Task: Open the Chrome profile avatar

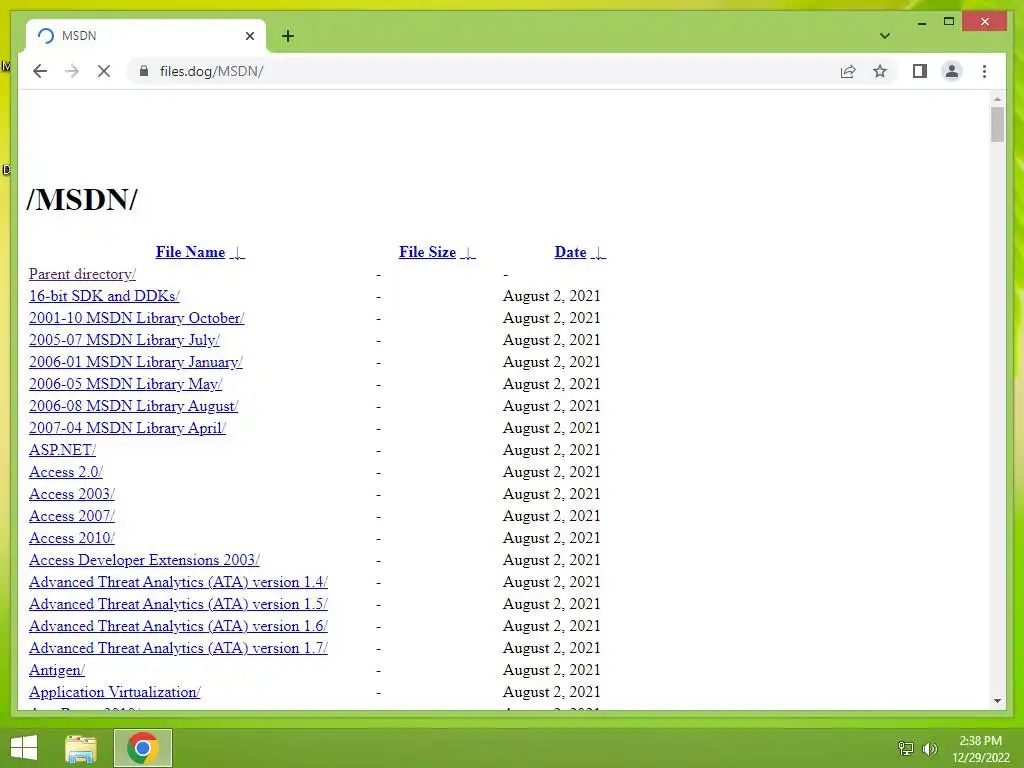Action: [x=952, y=71]
